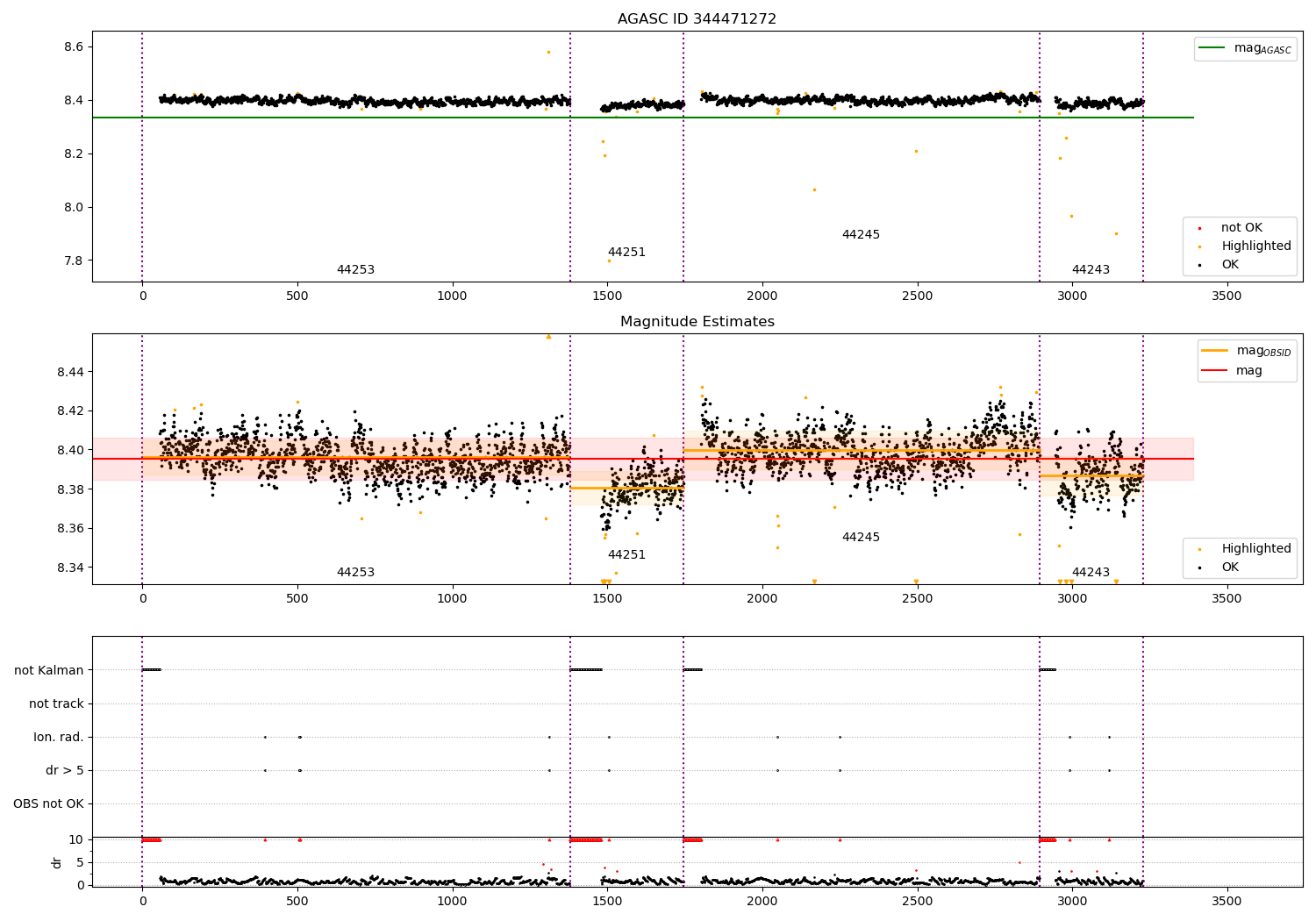Click the 'not Kalman' row label
The height and width of the screenshot is (921, 1316).
49,671
